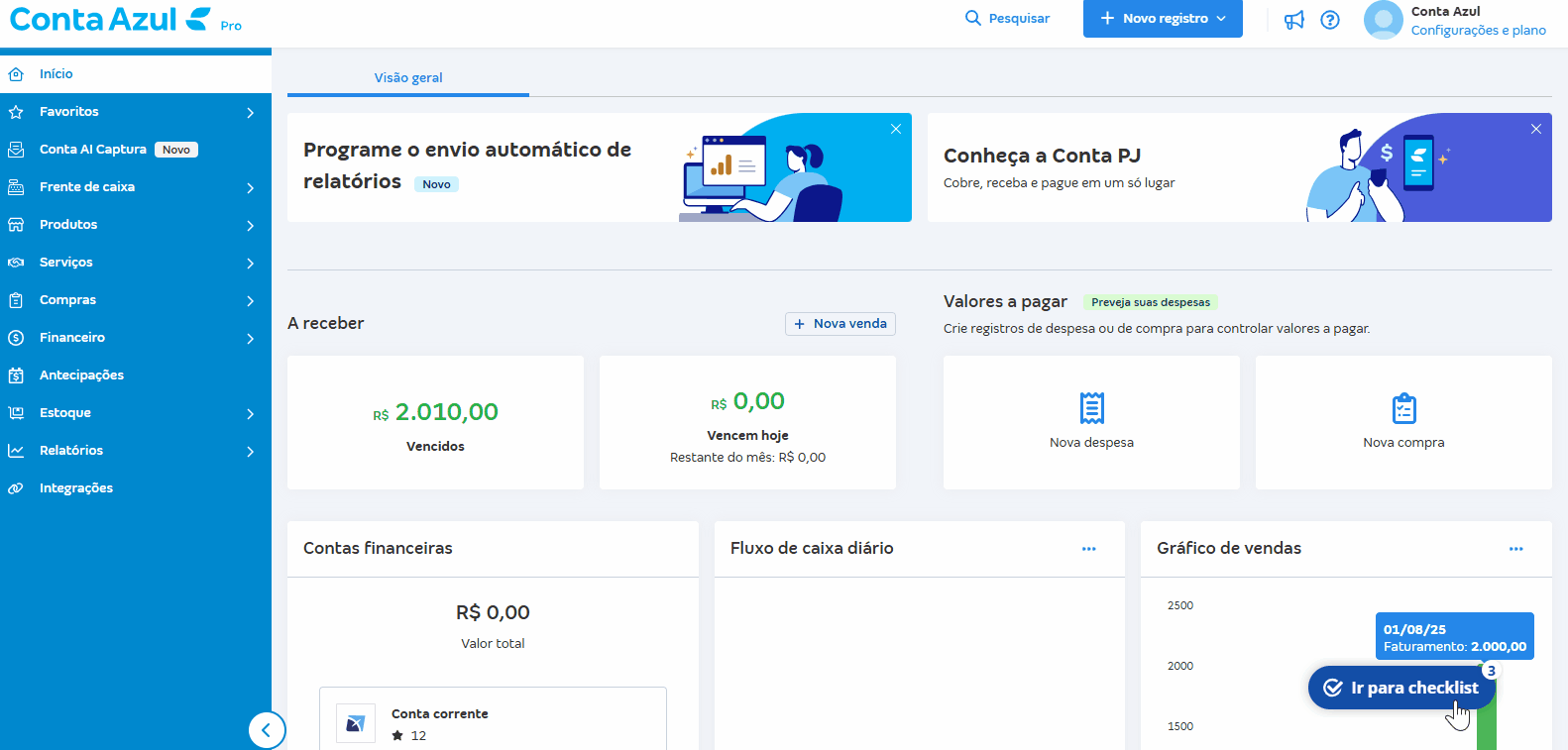Click the Conta AI Captura icon
The height and width of the screenshot is (750, 1568).
point(16,150)
